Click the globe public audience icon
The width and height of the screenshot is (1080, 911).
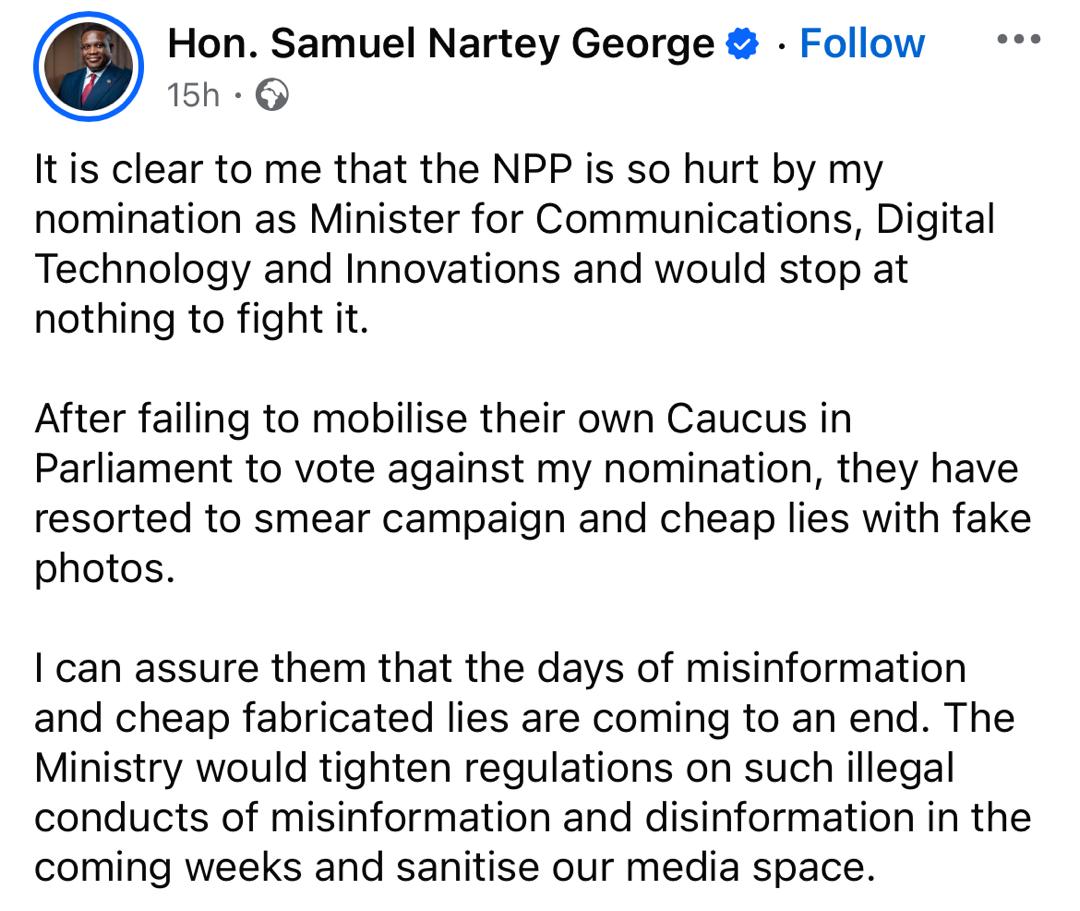tap(272, 95)
